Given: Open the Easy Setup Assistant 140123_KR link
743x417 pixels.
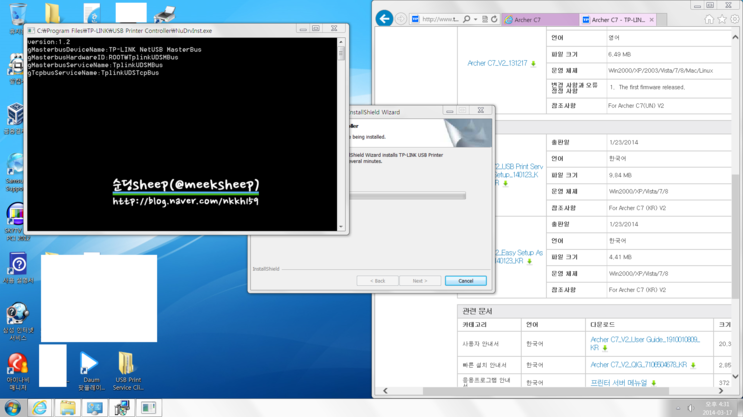Looking at the screenshot, I should coord(519,257).
